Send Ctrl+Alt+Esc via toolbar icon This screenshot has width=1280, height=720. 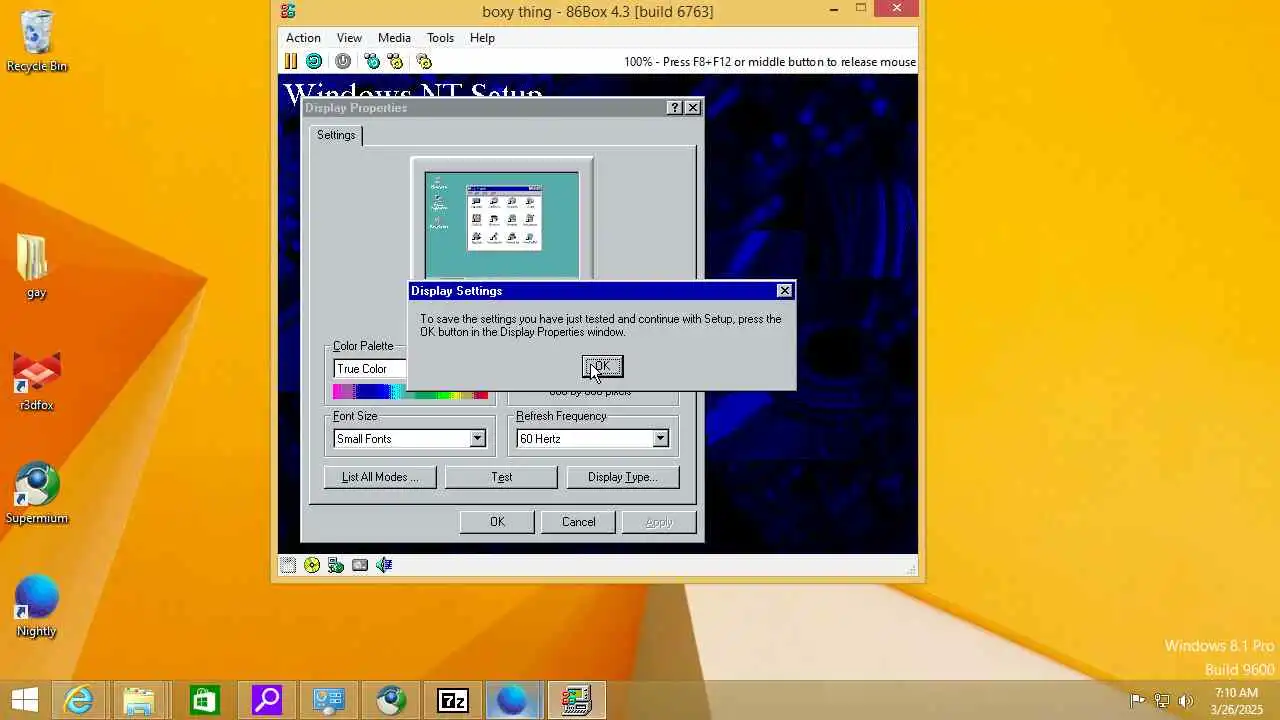[395, 61]
